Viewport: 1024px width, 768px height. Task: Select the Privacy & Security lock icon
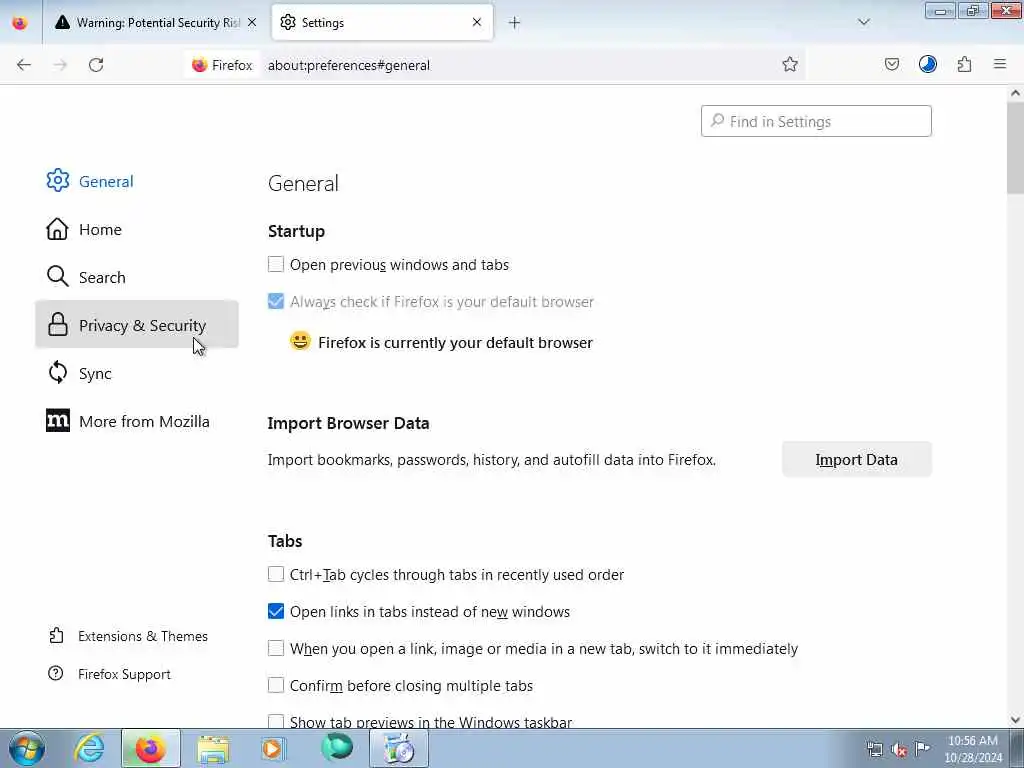(x=57, y=325)
